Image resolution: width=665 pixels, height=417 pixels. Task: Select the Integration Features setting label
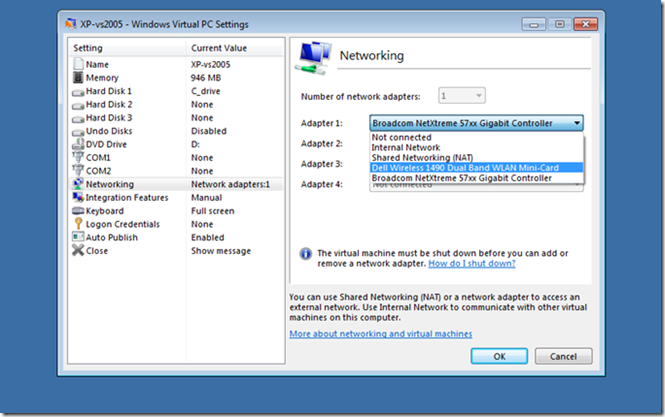tap(127, 198)
